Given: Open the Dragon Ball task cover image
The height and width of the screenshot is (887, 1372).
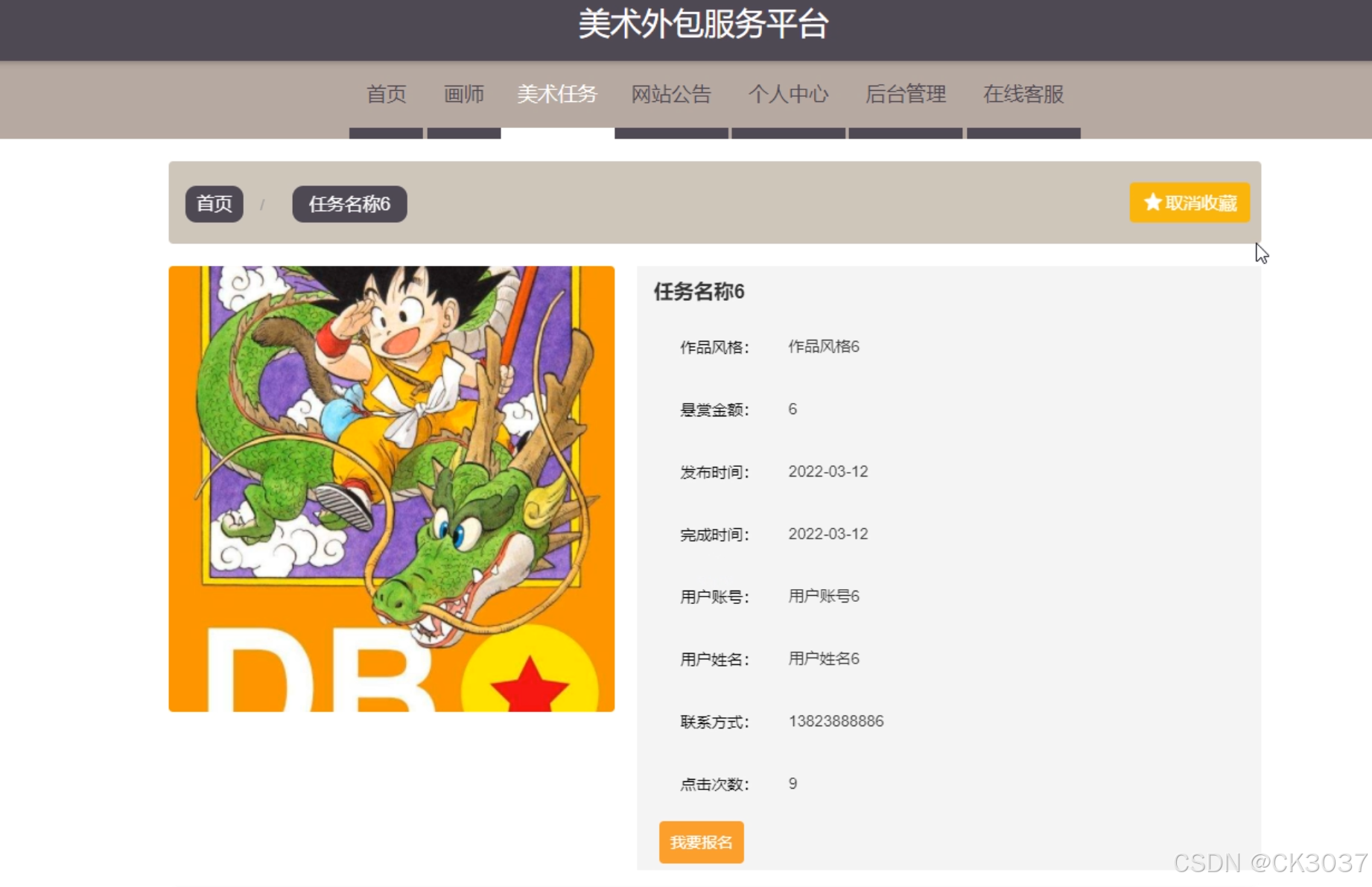Looking at the screenshot, I should [x=391, y=488].
